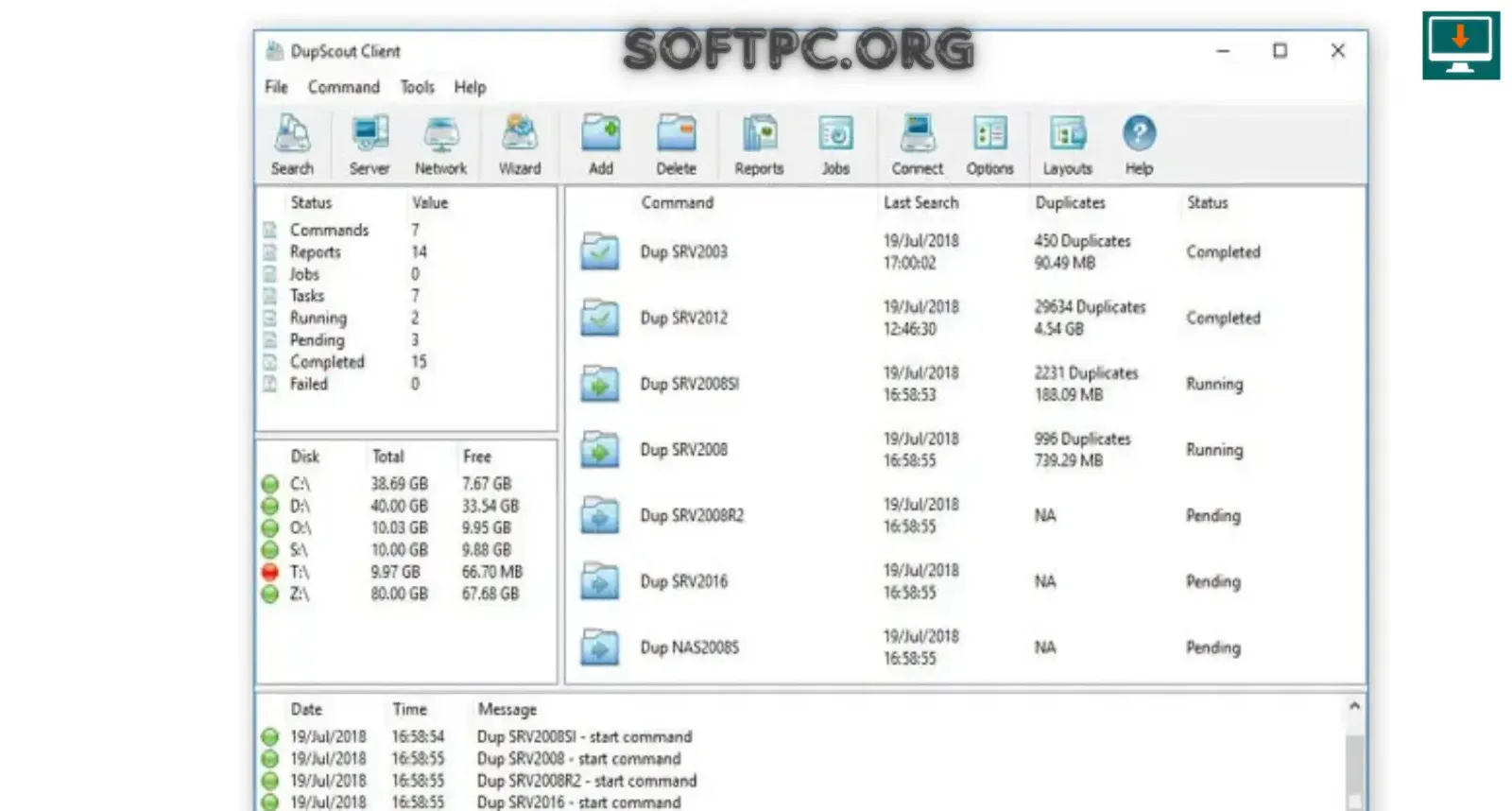Click the Help toolbar icon
This screenshot has width=1512, height=811.
point(1139,144)
